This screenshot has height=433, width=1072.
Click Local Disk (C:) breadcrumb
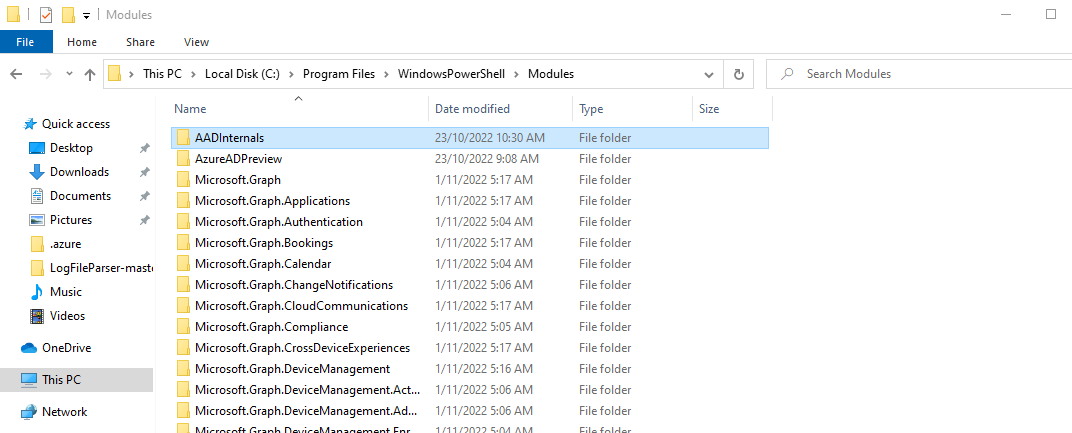pos(242,74)
